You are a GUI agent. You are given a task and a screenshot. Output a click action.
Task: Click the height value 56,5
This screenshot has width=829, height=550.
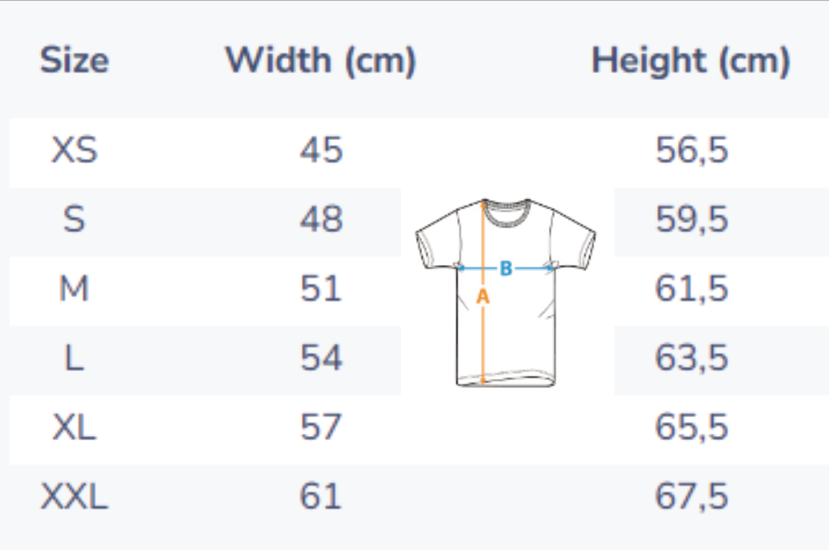[x=692, y=151]
